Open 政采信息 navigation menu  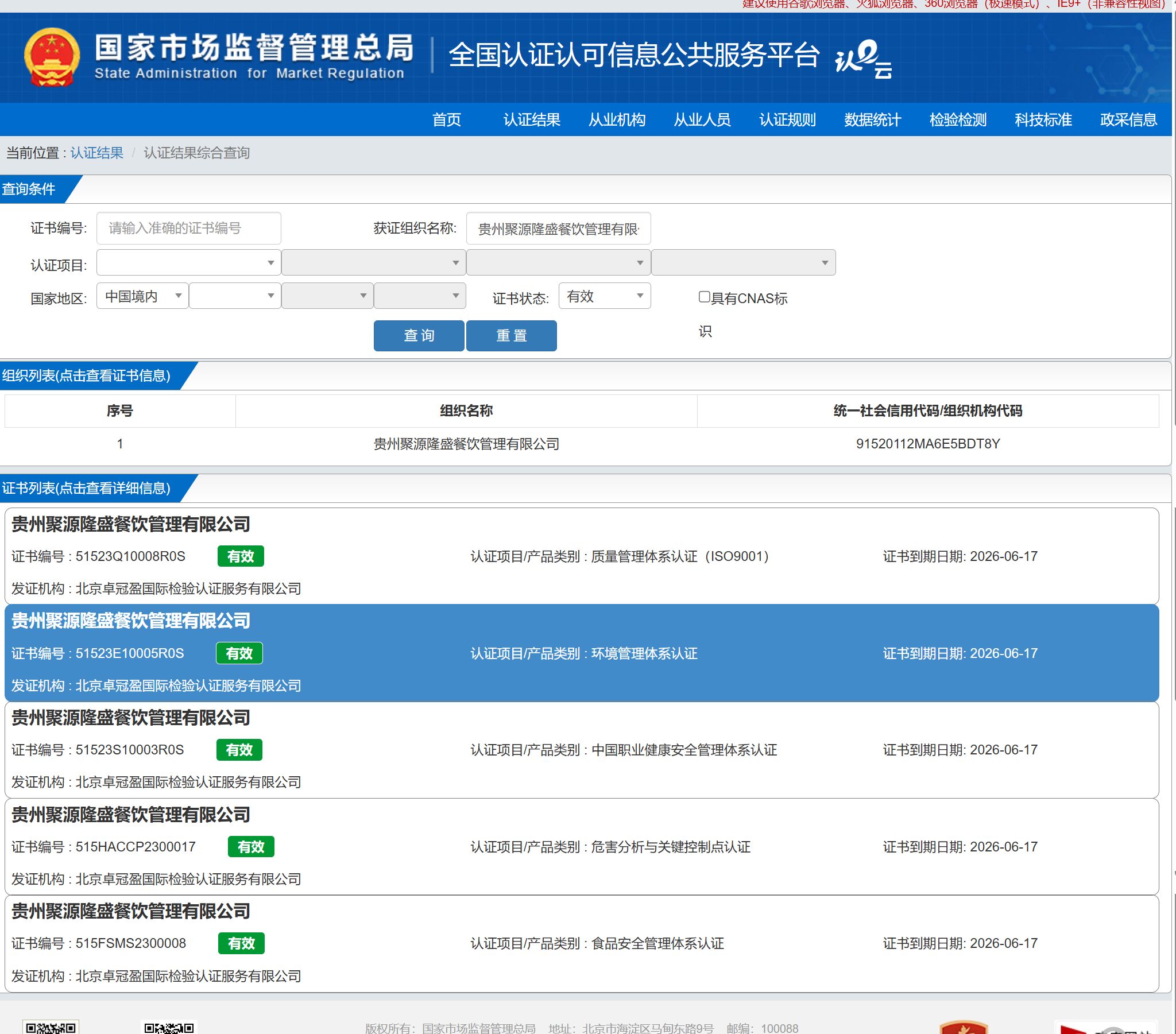(x=1128, y=119)
